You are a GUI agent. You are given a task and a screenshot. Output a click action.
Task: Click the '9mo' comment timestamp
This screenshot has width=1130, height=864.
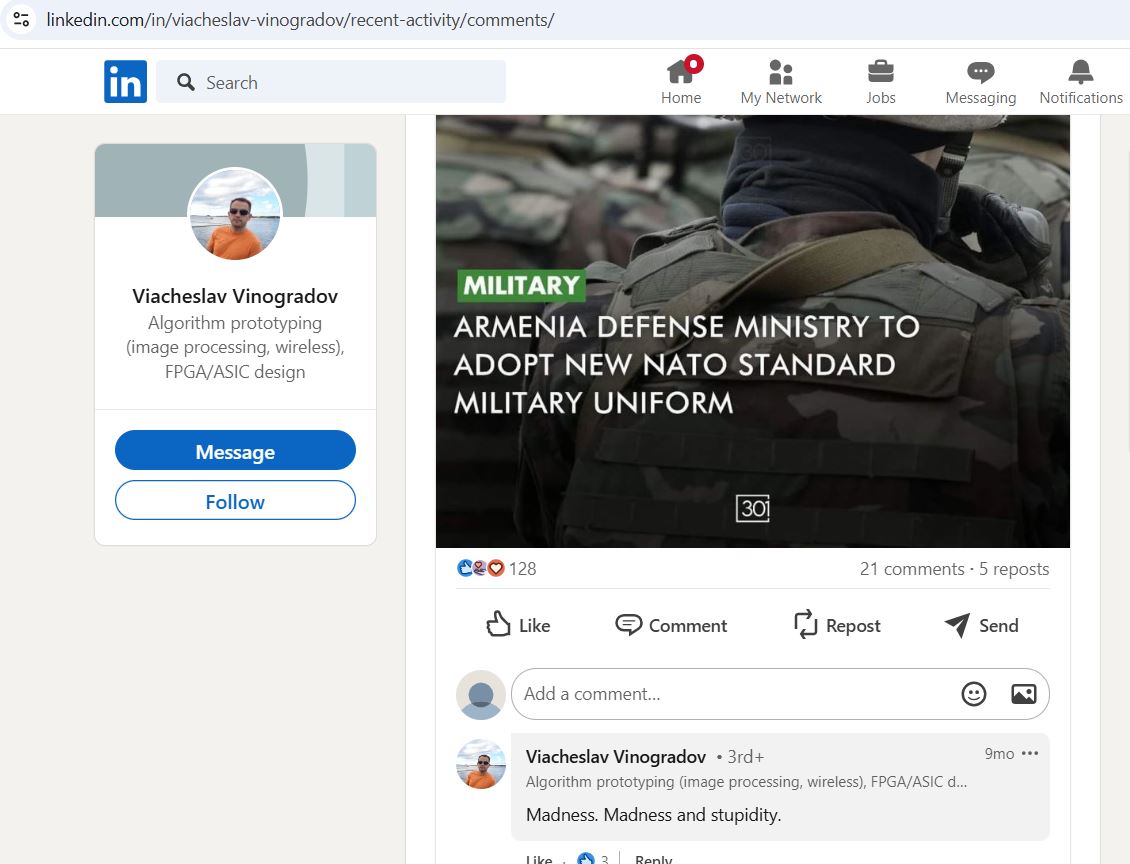999,754
